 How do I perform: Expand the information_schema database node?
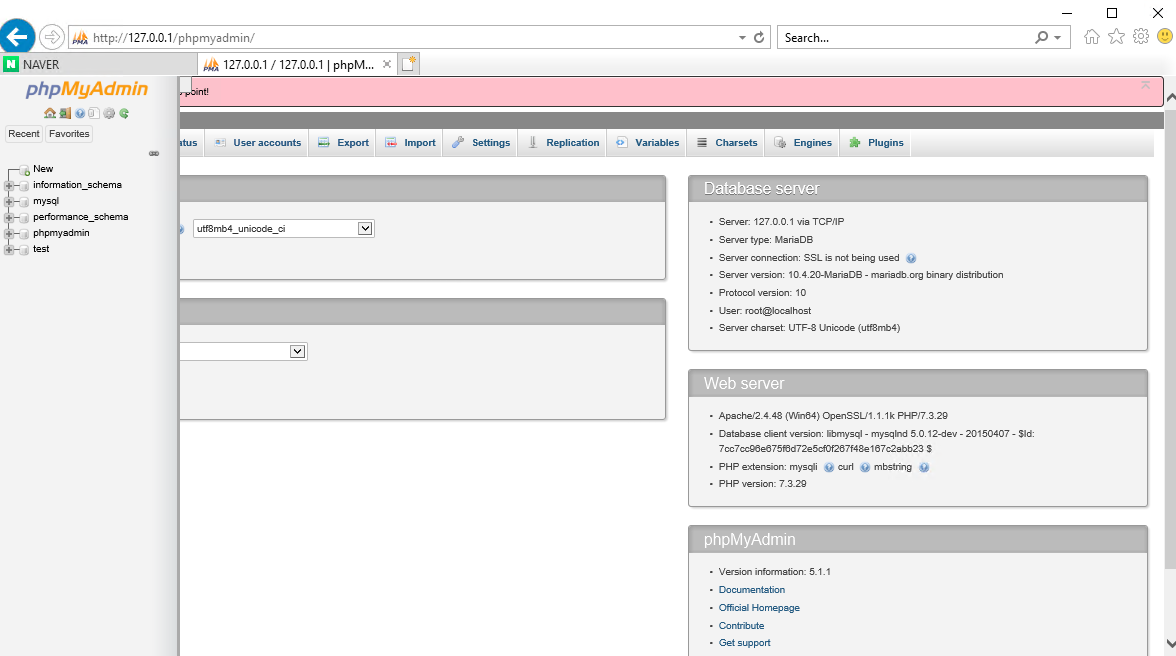pyautogui.click(x=9, y=185)
